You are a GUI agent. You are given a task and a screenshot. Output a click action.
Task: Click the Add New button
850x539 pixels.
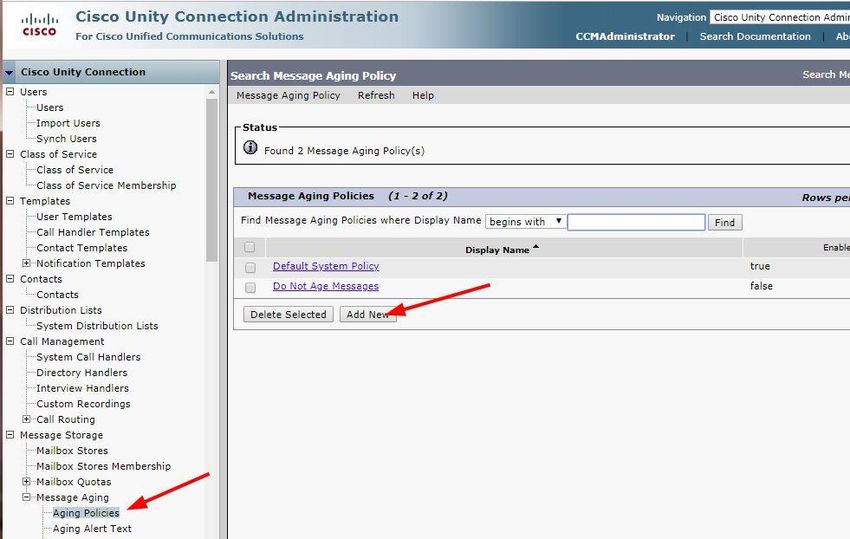pos(368,315)
